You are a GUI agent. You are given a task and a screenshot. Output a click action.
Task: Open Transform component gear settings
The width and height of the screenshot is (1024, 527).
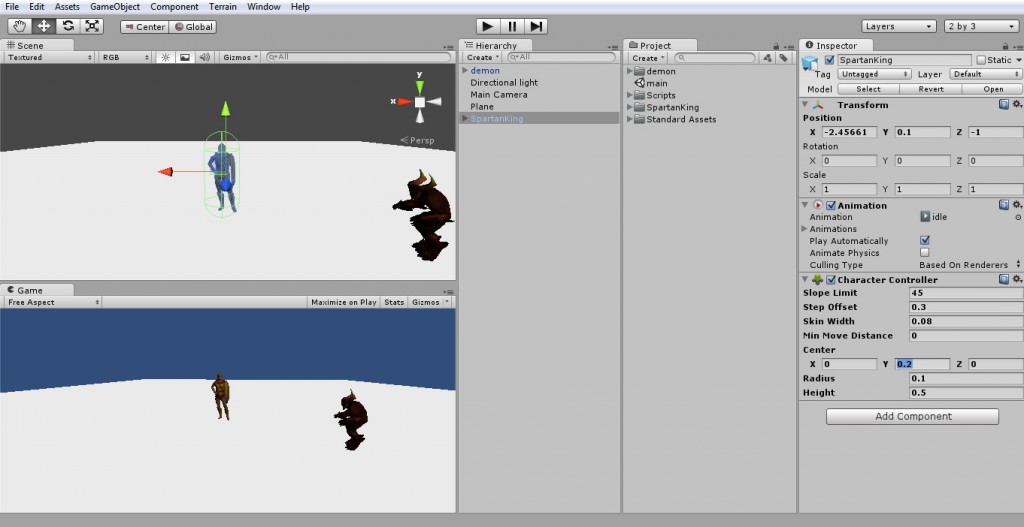pos(1017,104)
